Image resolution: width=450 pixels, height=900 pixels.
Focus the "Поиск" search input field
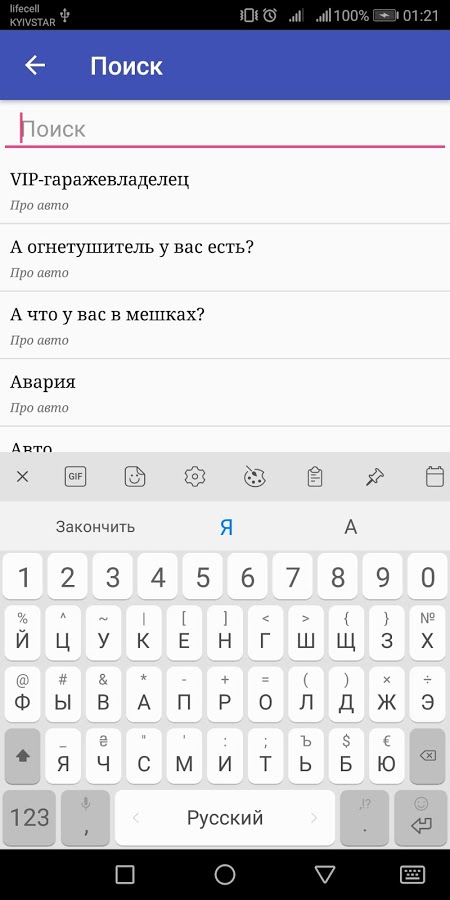click(x=225, y=129)
